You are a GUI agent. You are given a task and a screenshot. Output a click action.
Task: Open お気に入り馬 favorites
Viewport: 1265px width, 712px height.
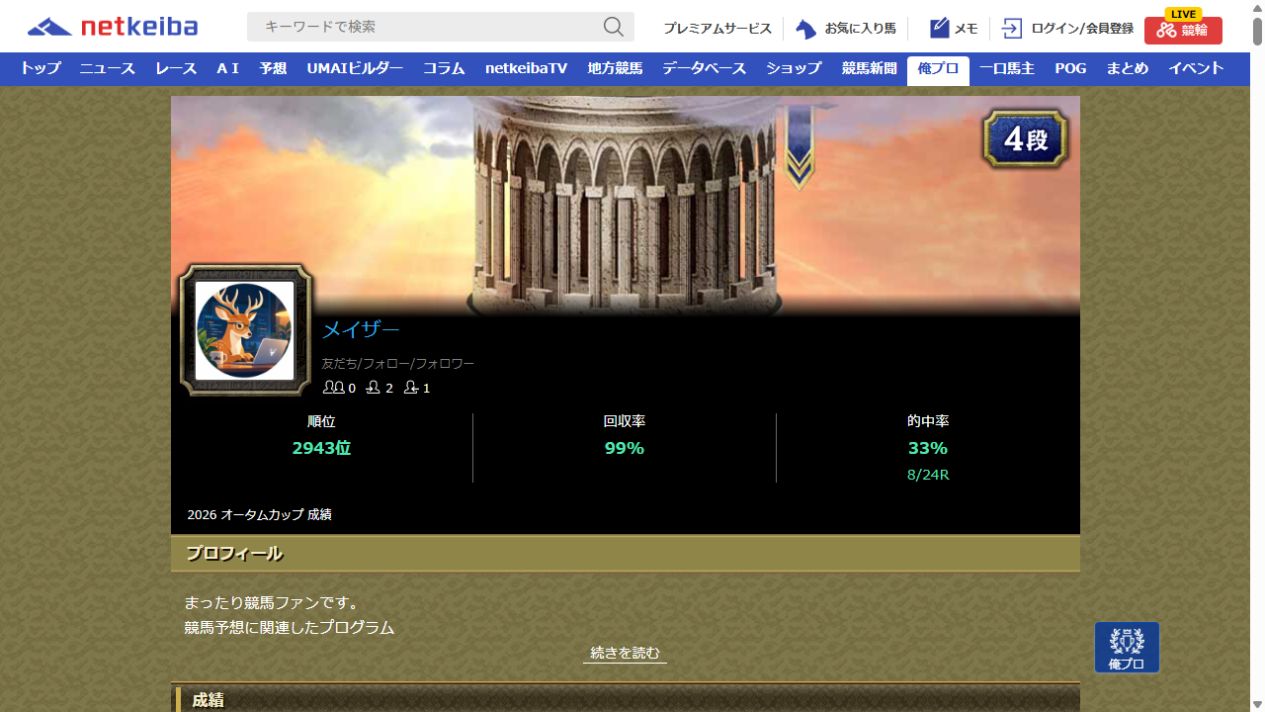846,29
